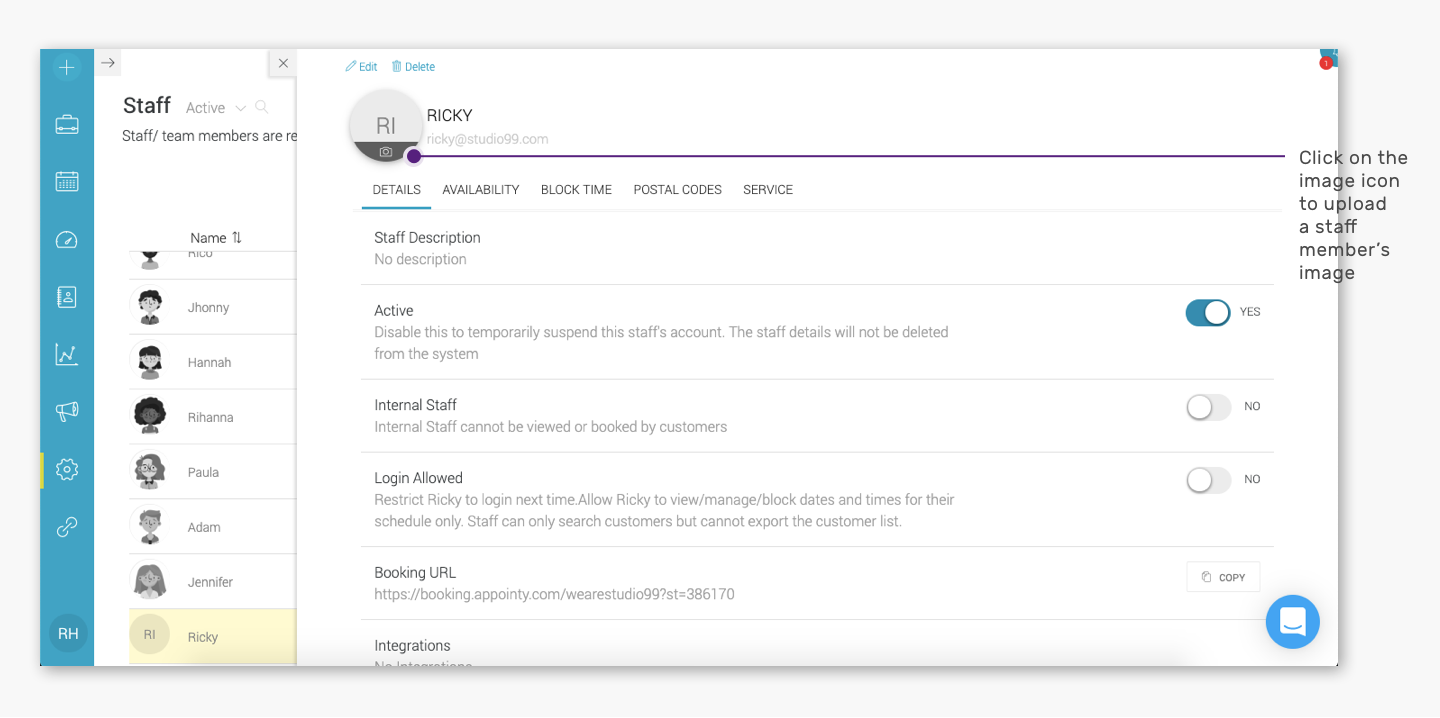Turn on the Login Allowed toggle

tap(1208, 480)
